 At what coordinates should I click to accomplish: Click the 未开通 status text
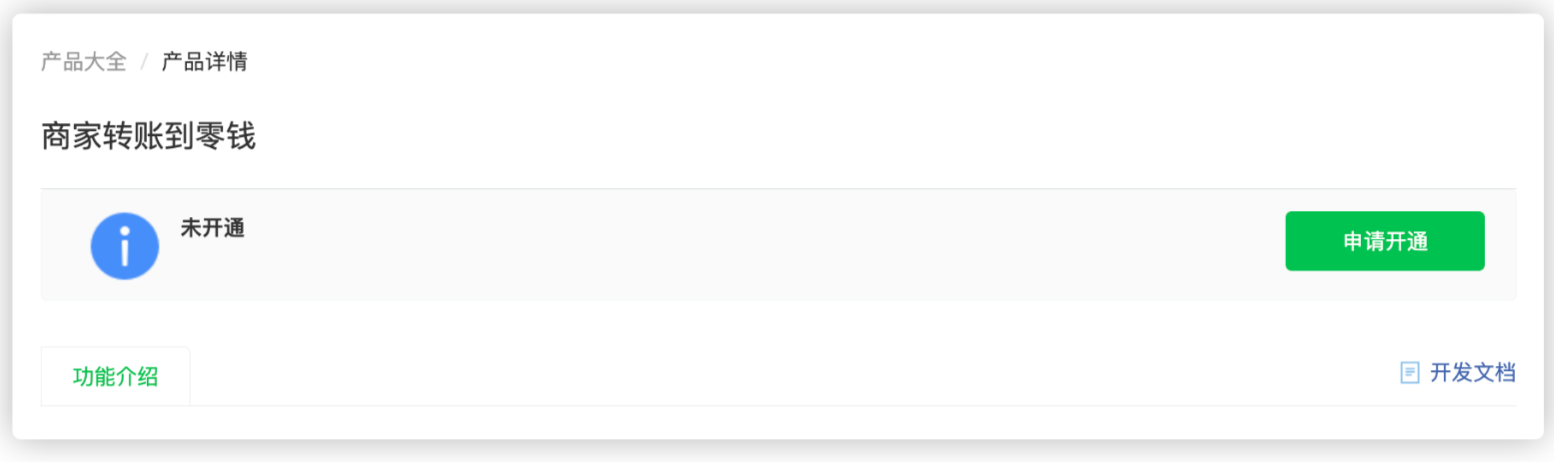(212, 228)
